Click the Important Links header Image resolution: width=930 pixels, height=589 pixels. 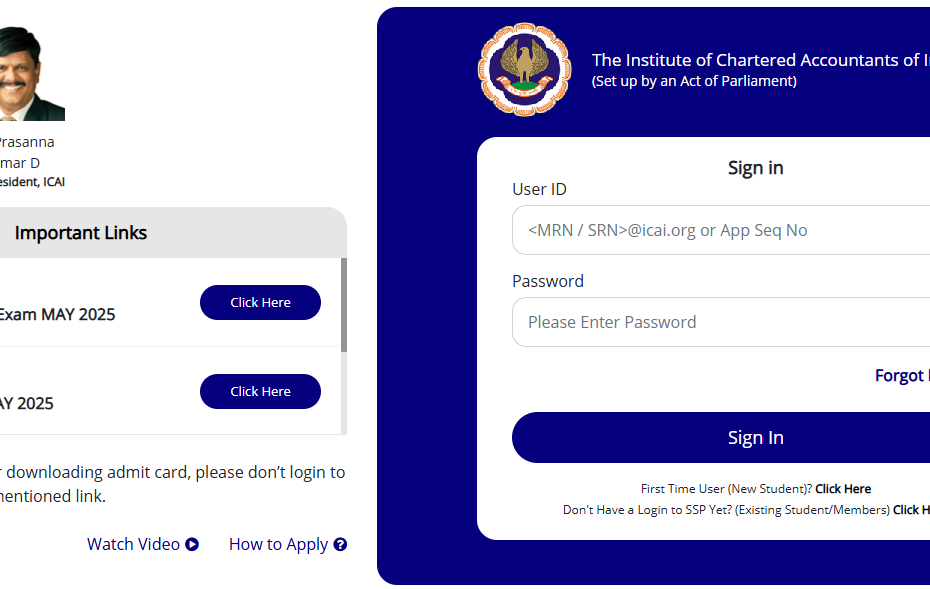(81, 233)
